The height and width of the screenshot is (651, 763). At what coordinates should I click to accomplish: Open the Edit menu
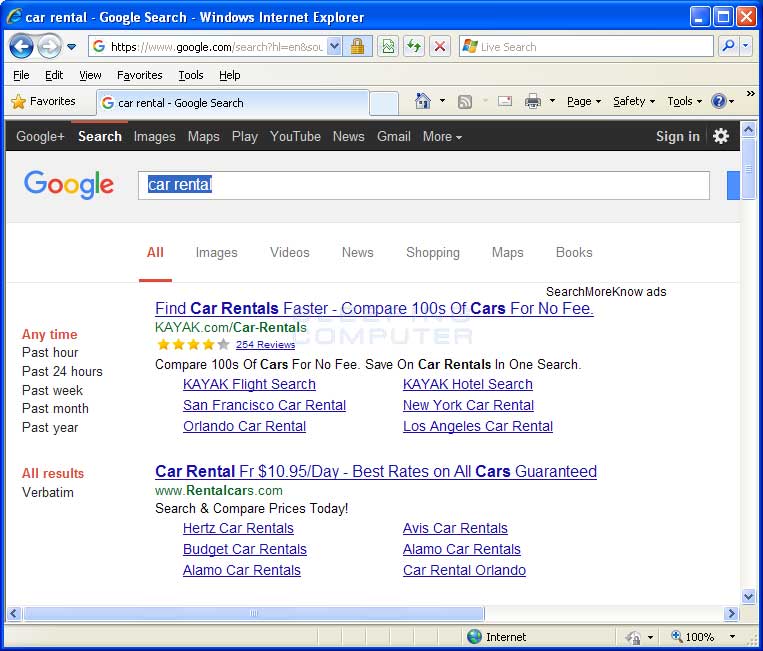coord(54,75)
